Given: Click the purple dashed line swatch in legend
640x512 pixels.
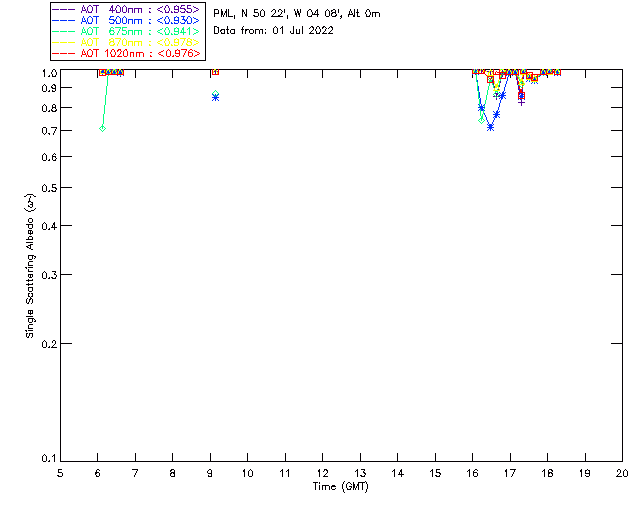Looking at the screenshot, I should [x=64, y=9].
